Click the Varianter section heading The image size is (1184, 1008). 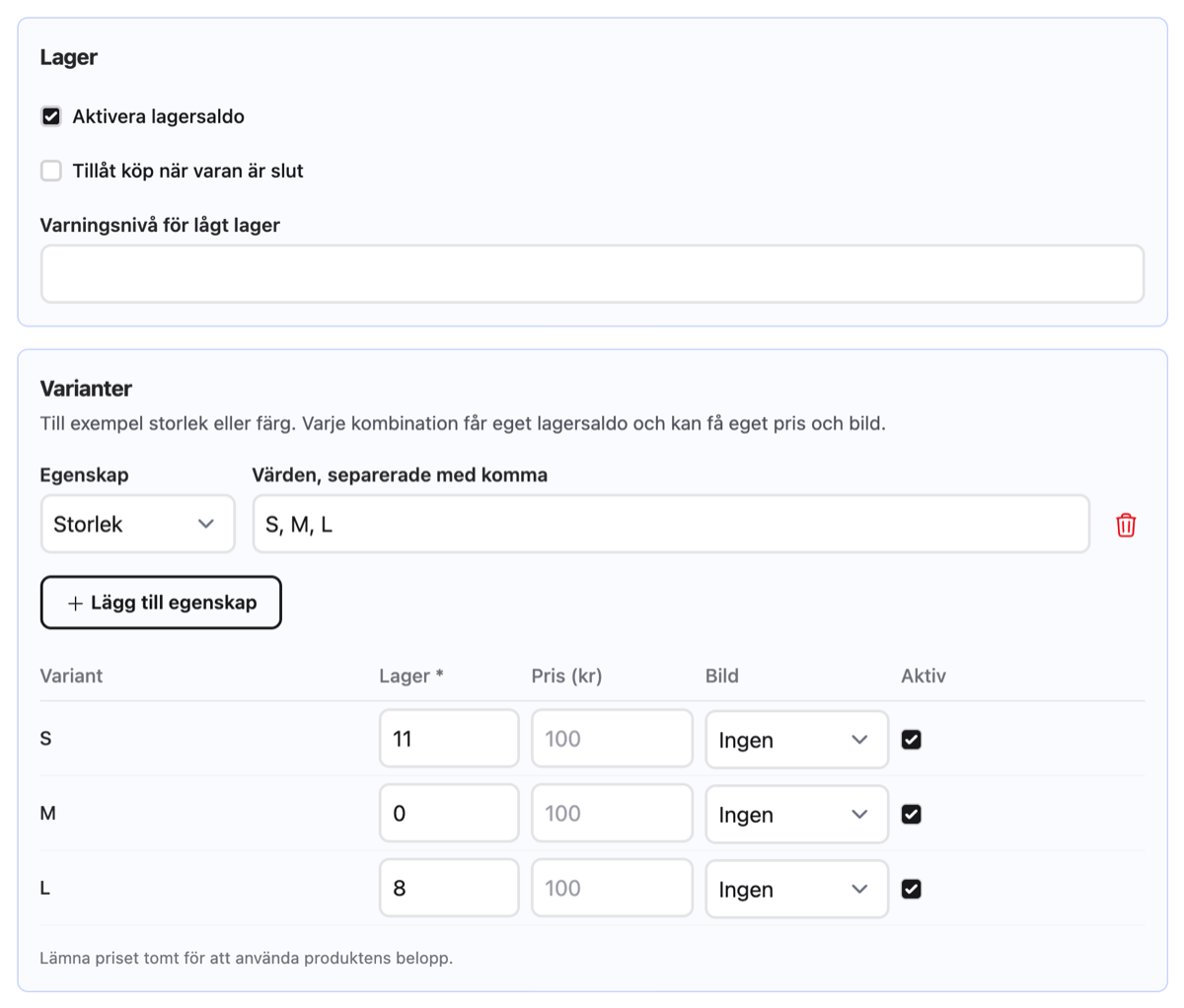click(86, 389)
